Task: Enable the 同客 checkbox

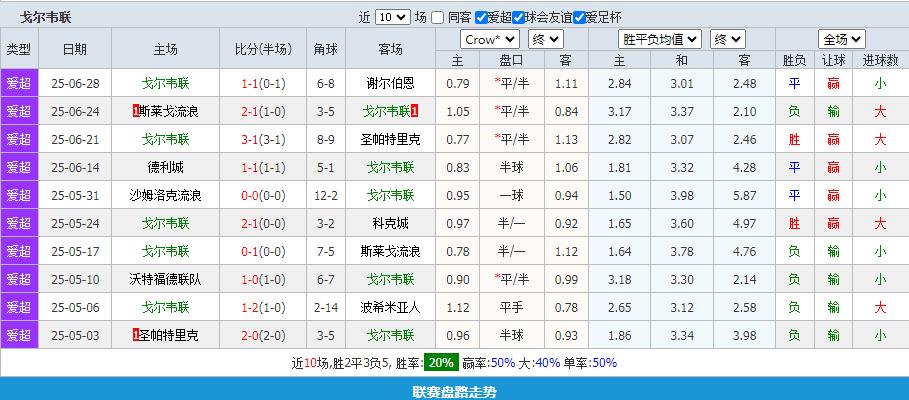Action: coord(438,17)
